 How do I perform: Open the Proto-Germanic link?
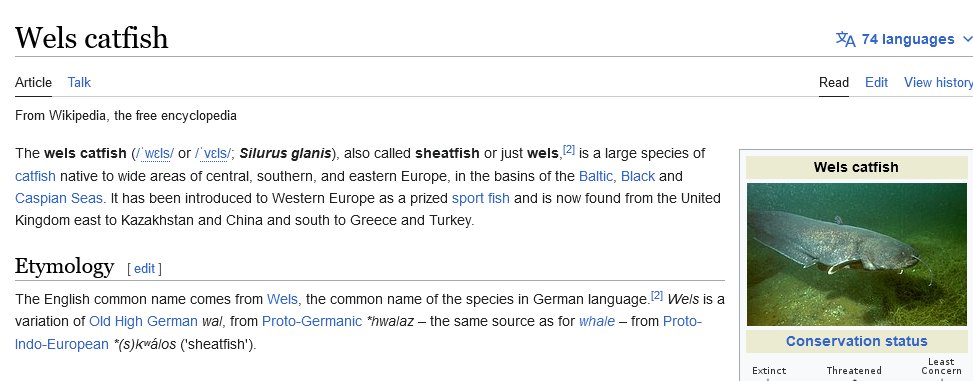[x=312, y=321]
